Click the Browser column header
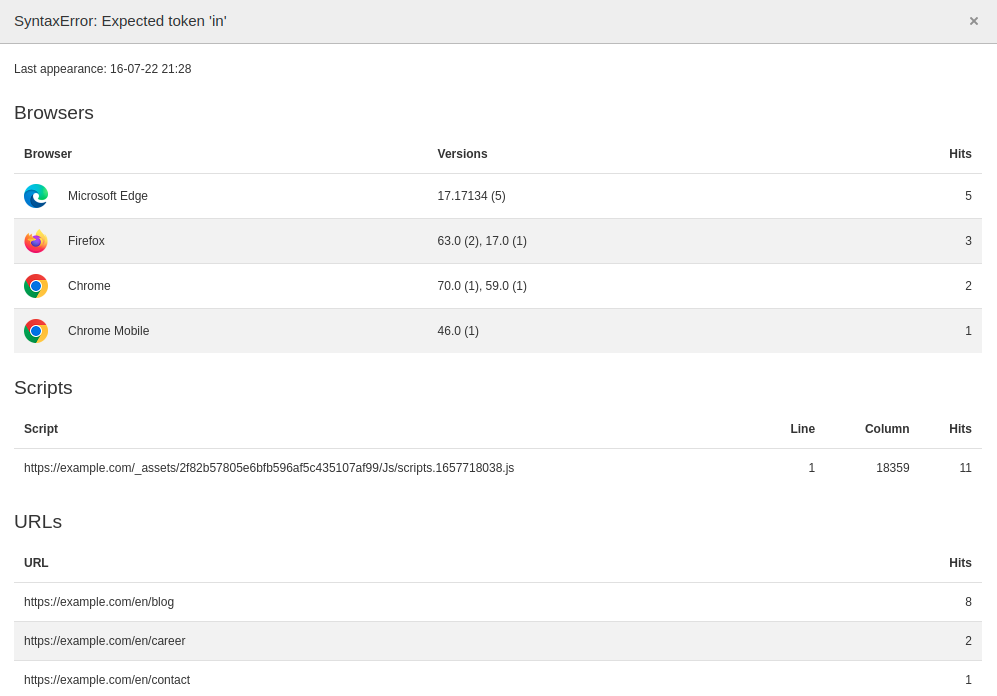 click(48, 154)
